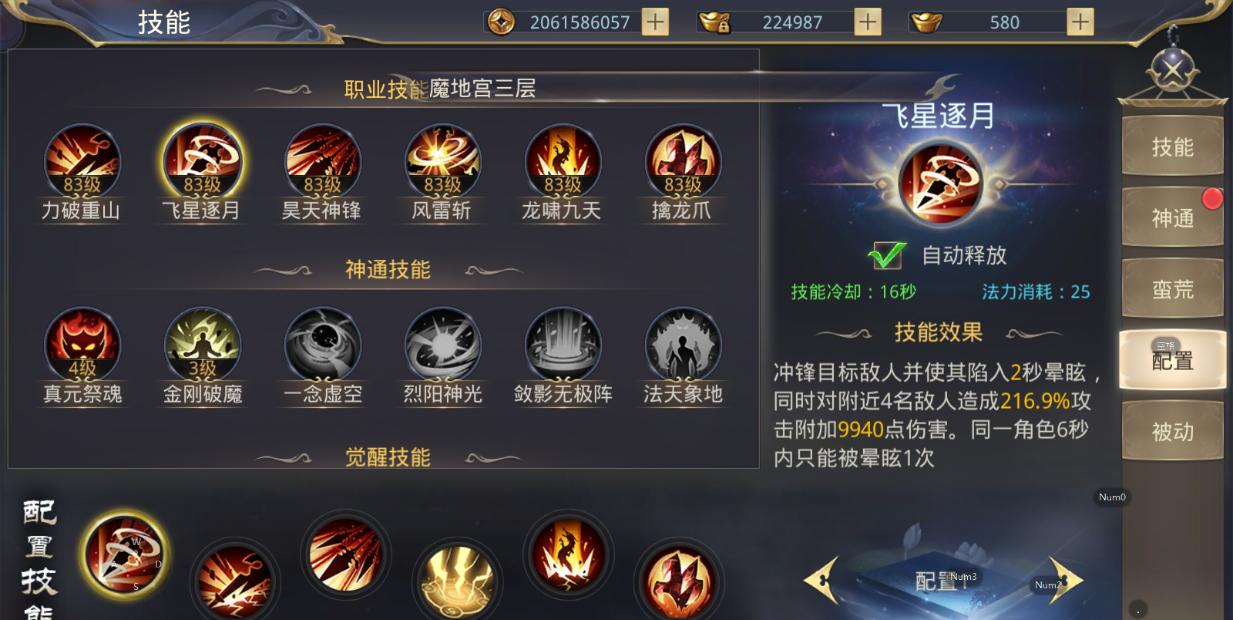Screen dimensions: 1233x620
Task: Select the locked 一念虚空 skill
Action: pyautogui.click(x=322, y=345)
